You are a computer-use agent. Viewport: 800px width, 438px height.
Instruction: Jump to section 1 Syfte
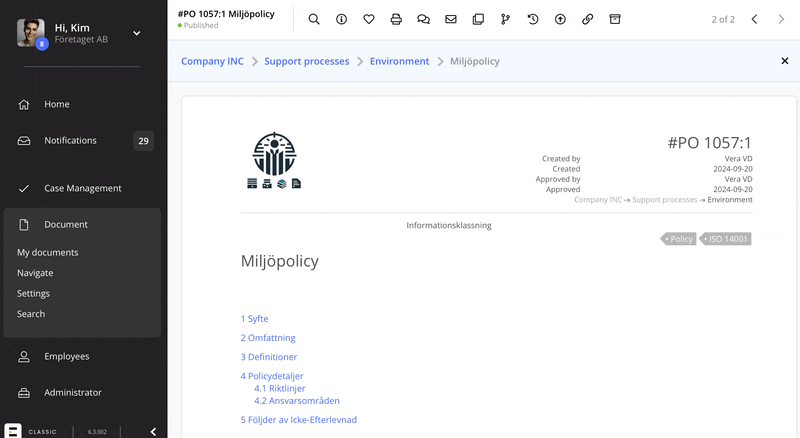(x=254, y=319)
